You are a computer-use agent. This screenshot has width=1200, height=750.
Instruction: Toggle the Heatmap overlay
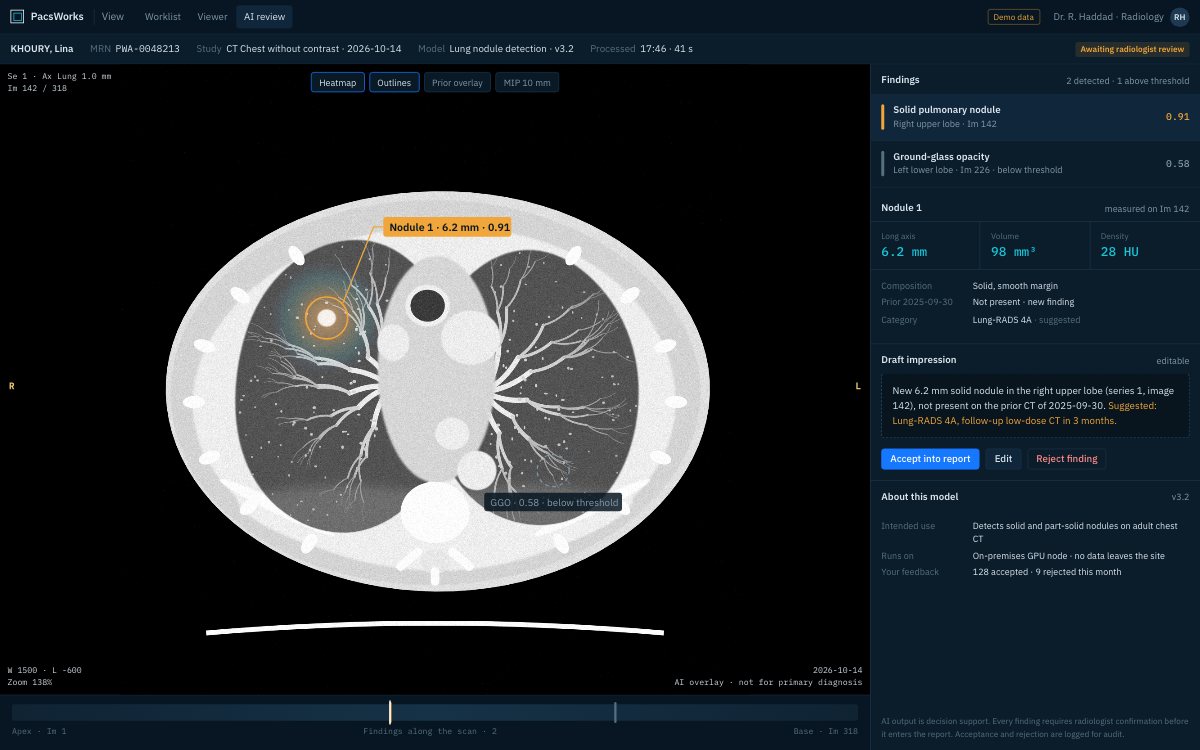point(337,83)
